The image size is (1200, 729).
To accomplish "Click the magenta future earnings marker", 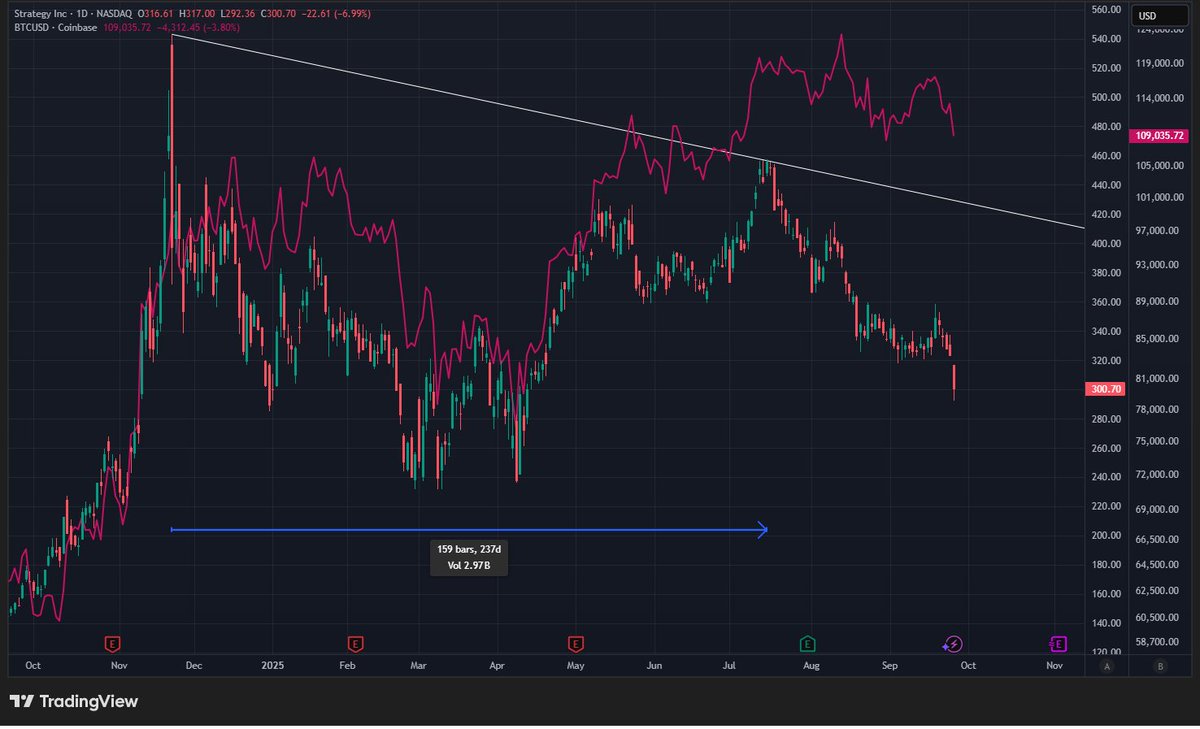I will (x=1057, y=643).
